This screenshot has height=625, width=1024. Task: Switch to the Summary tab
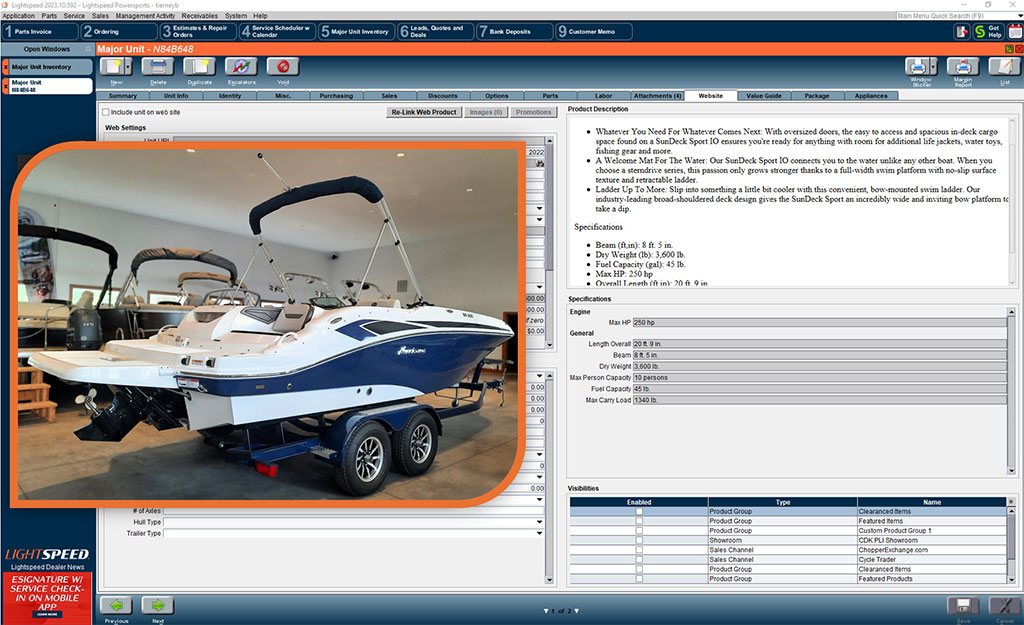pyautogui.click(x=122, y=96)
